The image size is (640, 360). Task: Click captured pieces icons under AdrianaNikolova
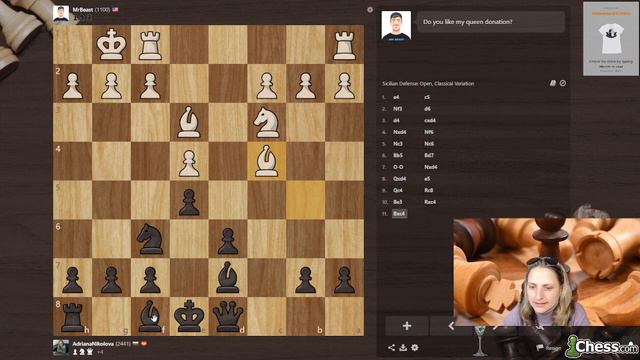[x=83, y=351]
